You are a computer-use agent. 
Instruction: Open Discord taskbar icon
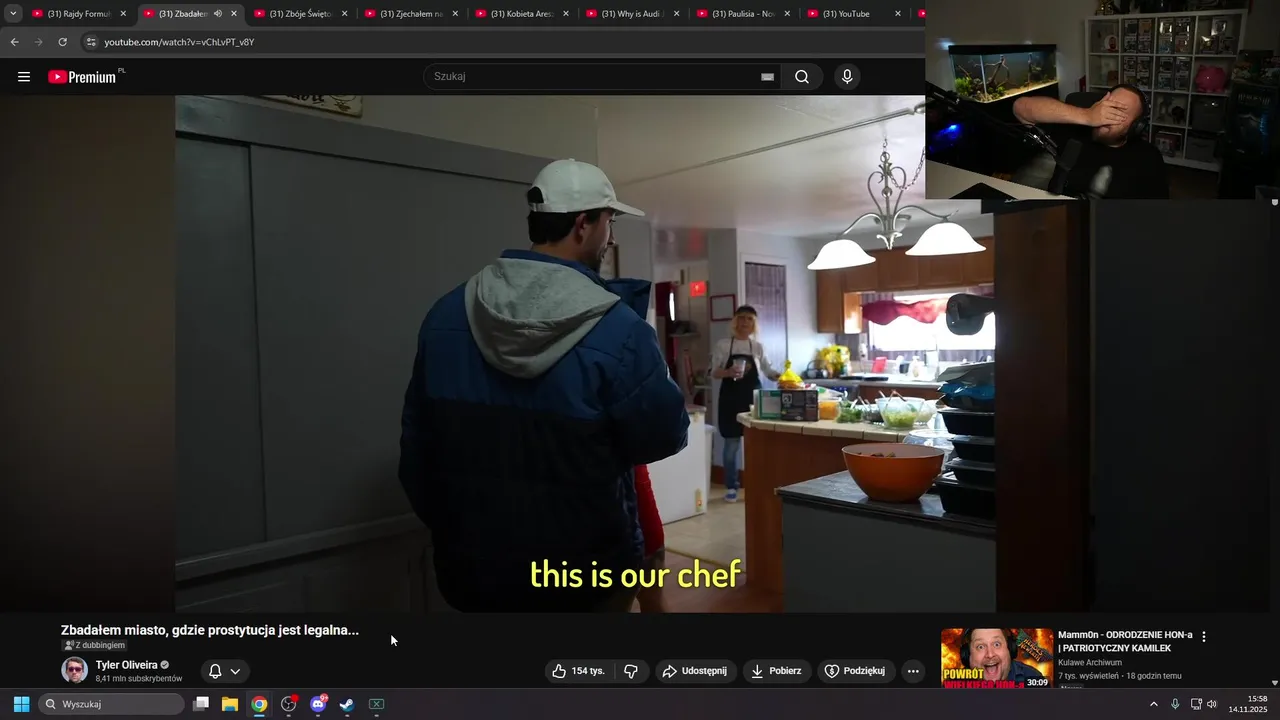tap(318, 704)
